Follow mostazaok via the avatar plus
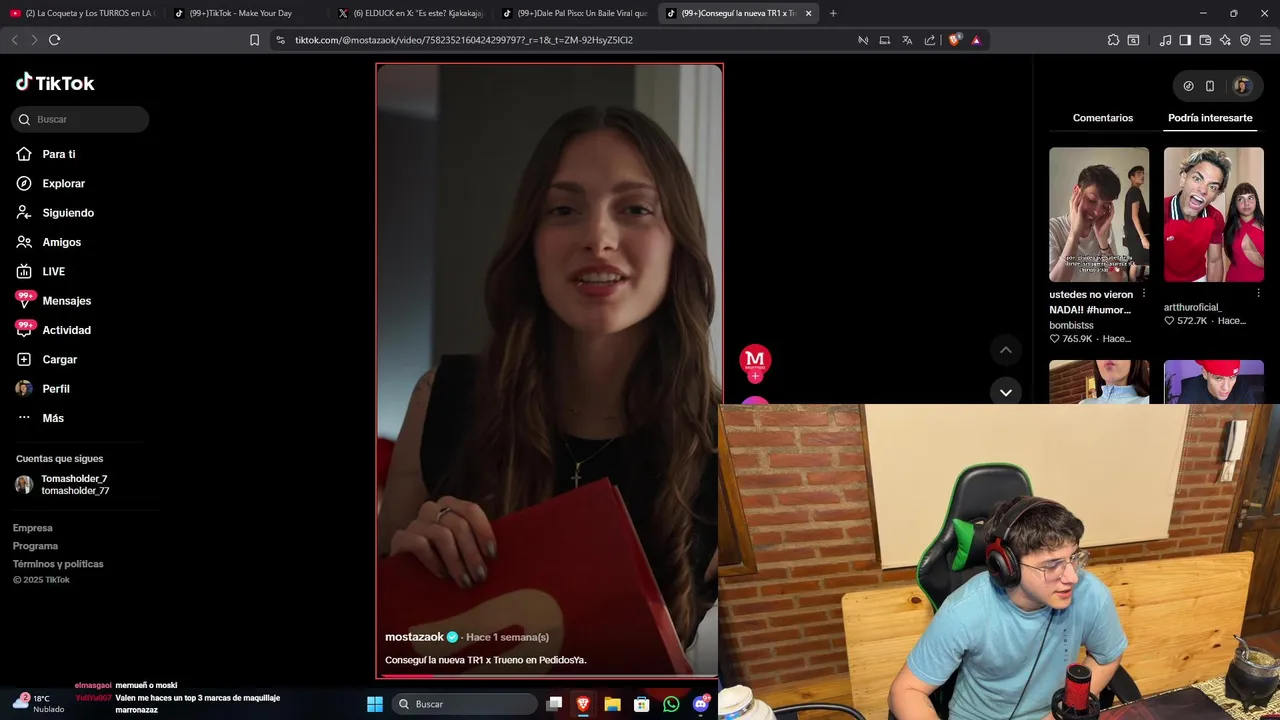 (755, 377)
